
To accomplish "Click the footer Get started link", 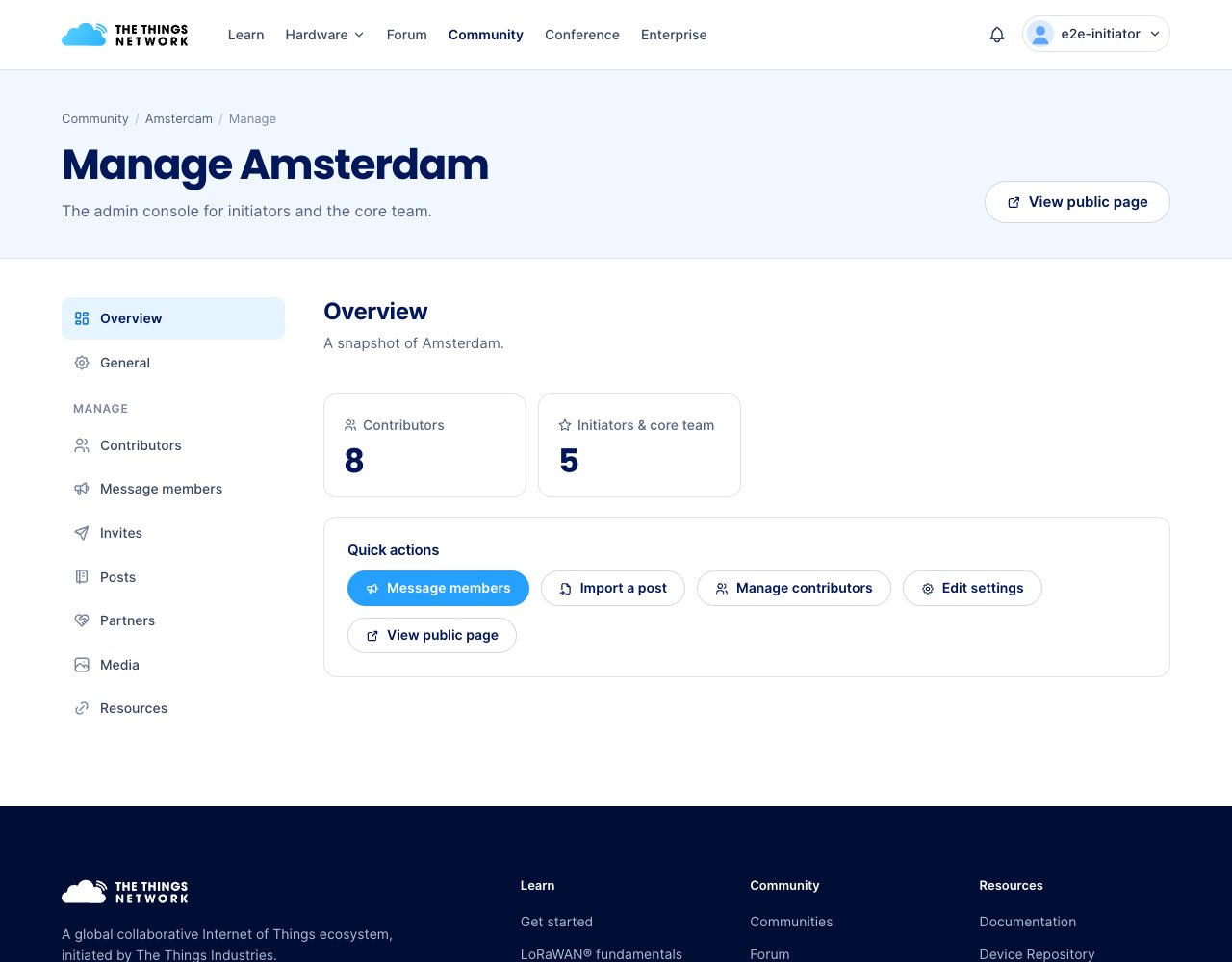I will point(556,922).
